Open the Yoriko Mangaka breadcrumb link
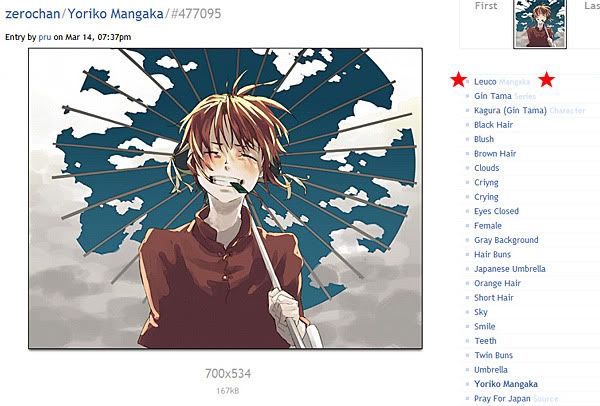This screenshot has width=600, height=406. 116,14
